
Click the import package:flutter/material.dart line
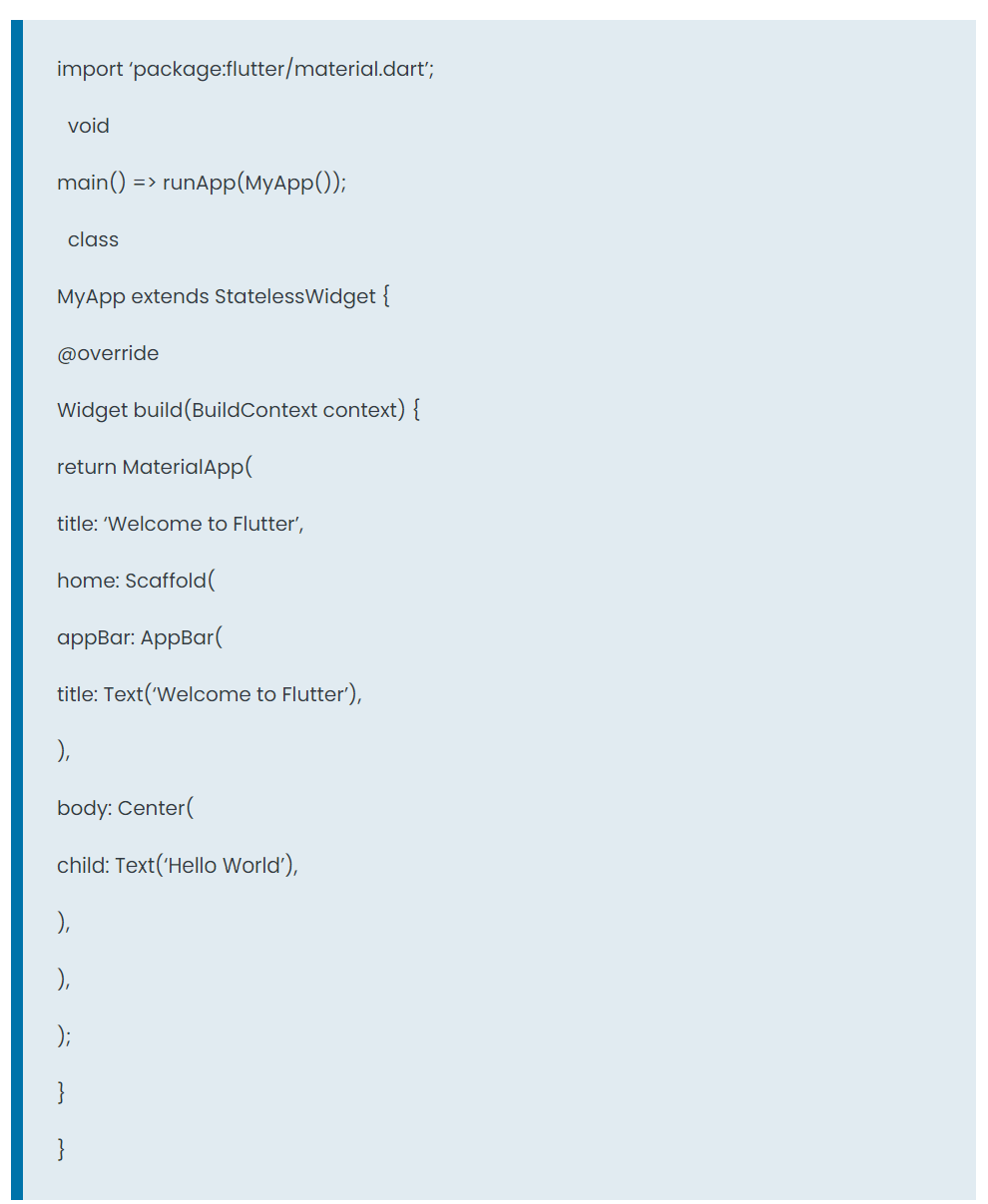pyautogui.click(x=246, y=70)
